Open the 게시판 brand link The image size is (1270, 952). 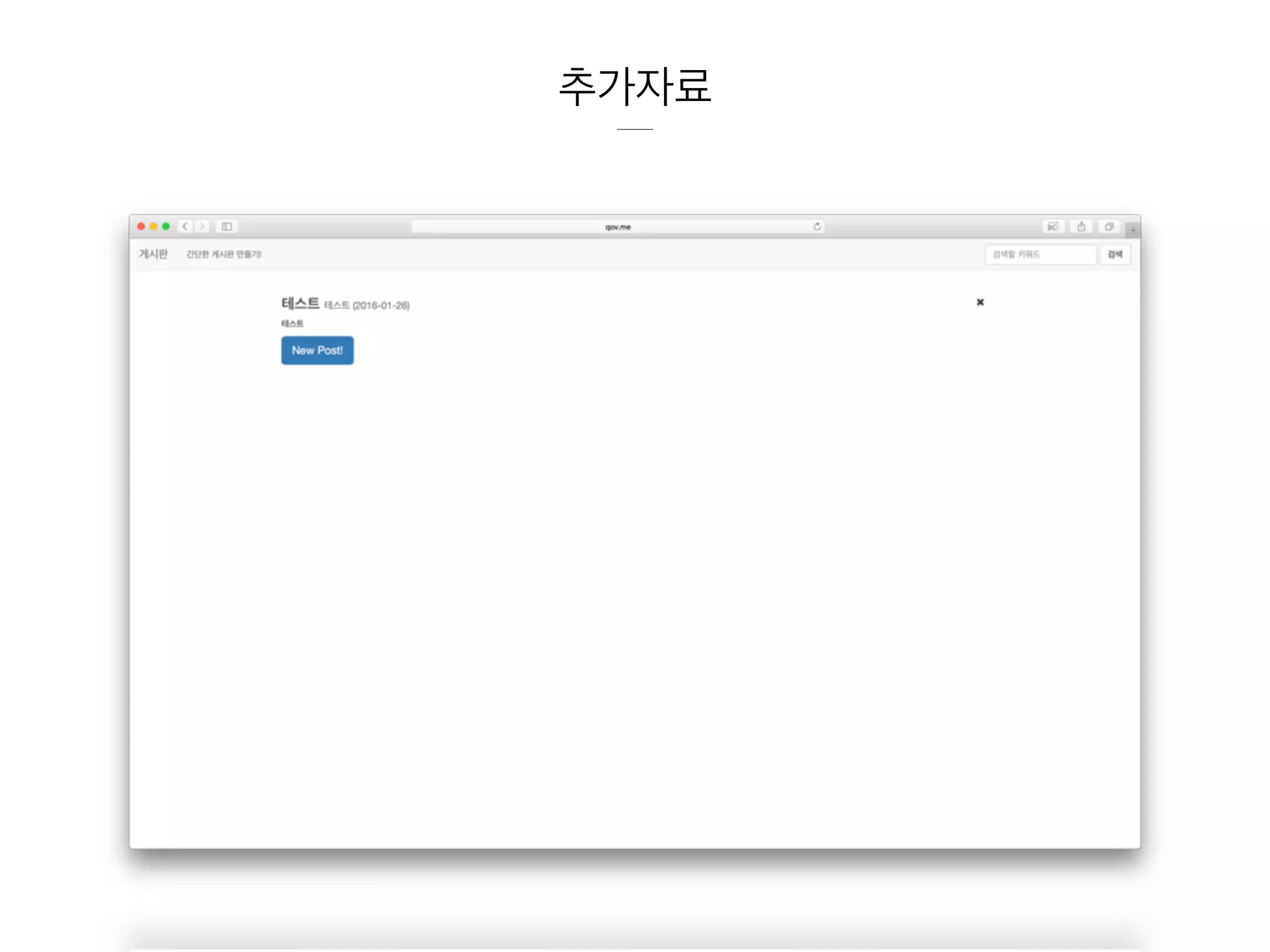click(x=153, y=254)
